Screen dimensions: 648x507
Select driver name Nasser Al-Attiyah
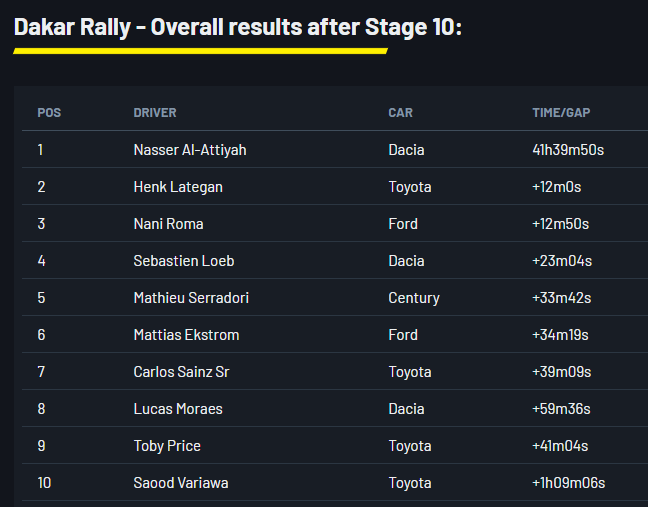tap(190, 150)
